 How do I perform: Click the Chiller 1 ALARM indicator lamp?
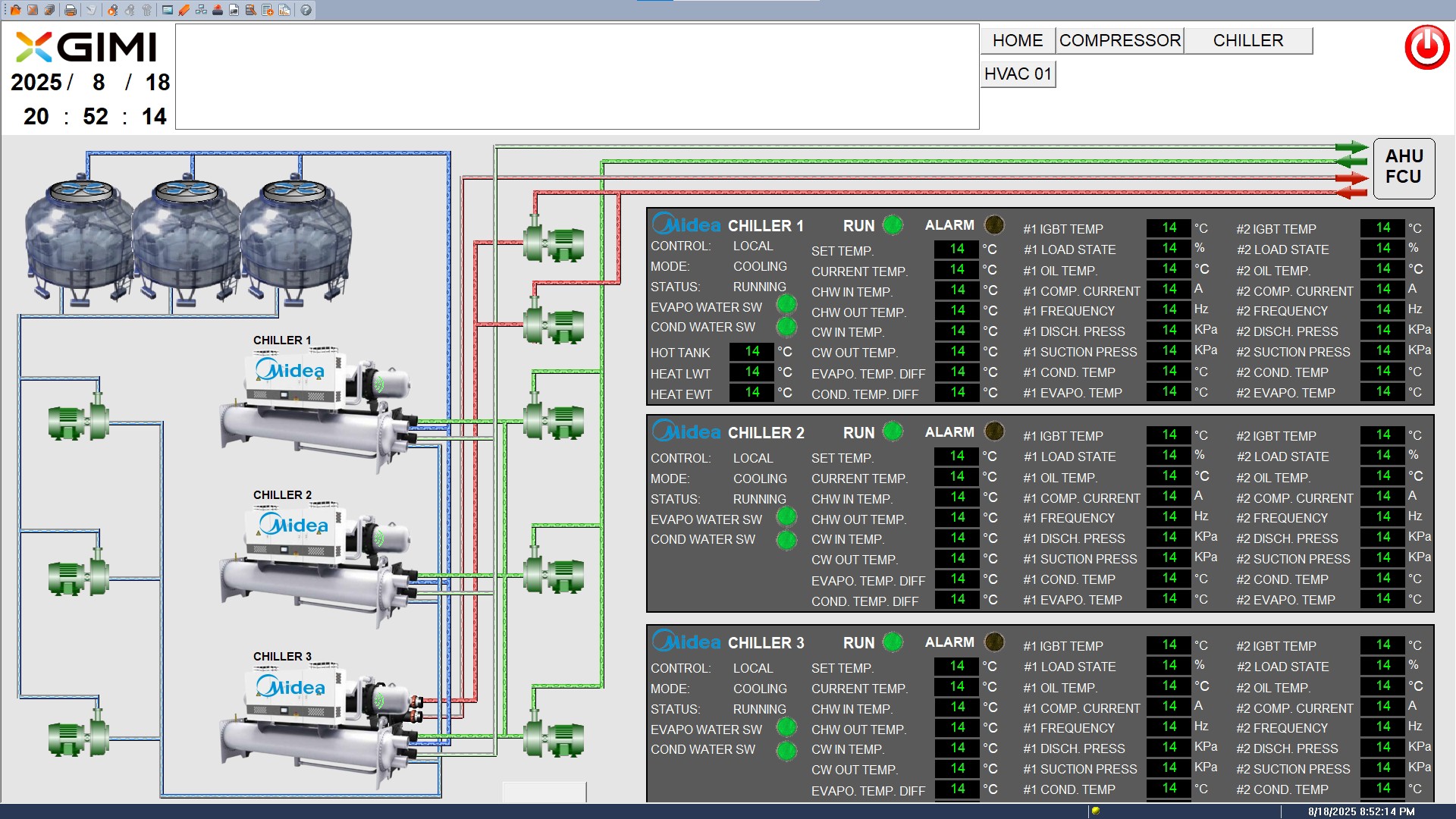click(x=994, y=225)
